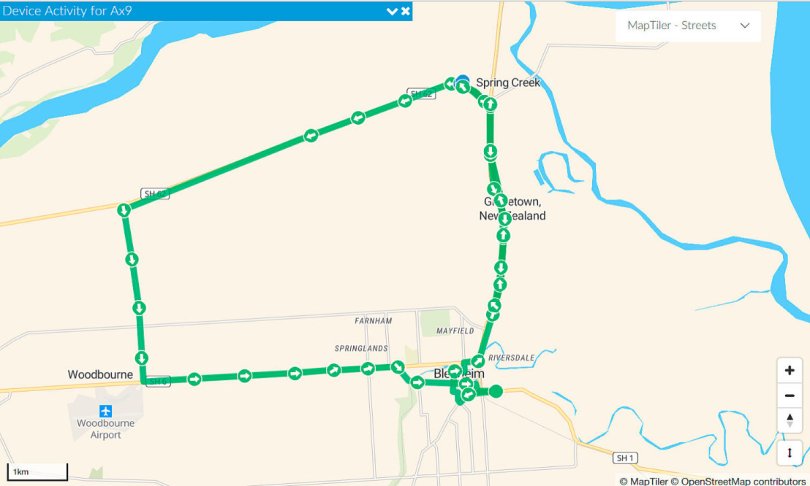The width and height of the screenshot is (810, 486).
Task: Click the right-arrow marker nearest SH 6 label
Action: [194, 379]
